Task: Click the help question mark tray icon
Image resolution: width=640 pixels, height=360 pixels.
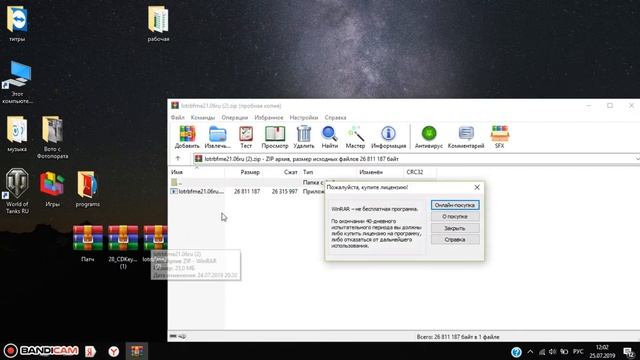Action: click(x=516, y=351)
